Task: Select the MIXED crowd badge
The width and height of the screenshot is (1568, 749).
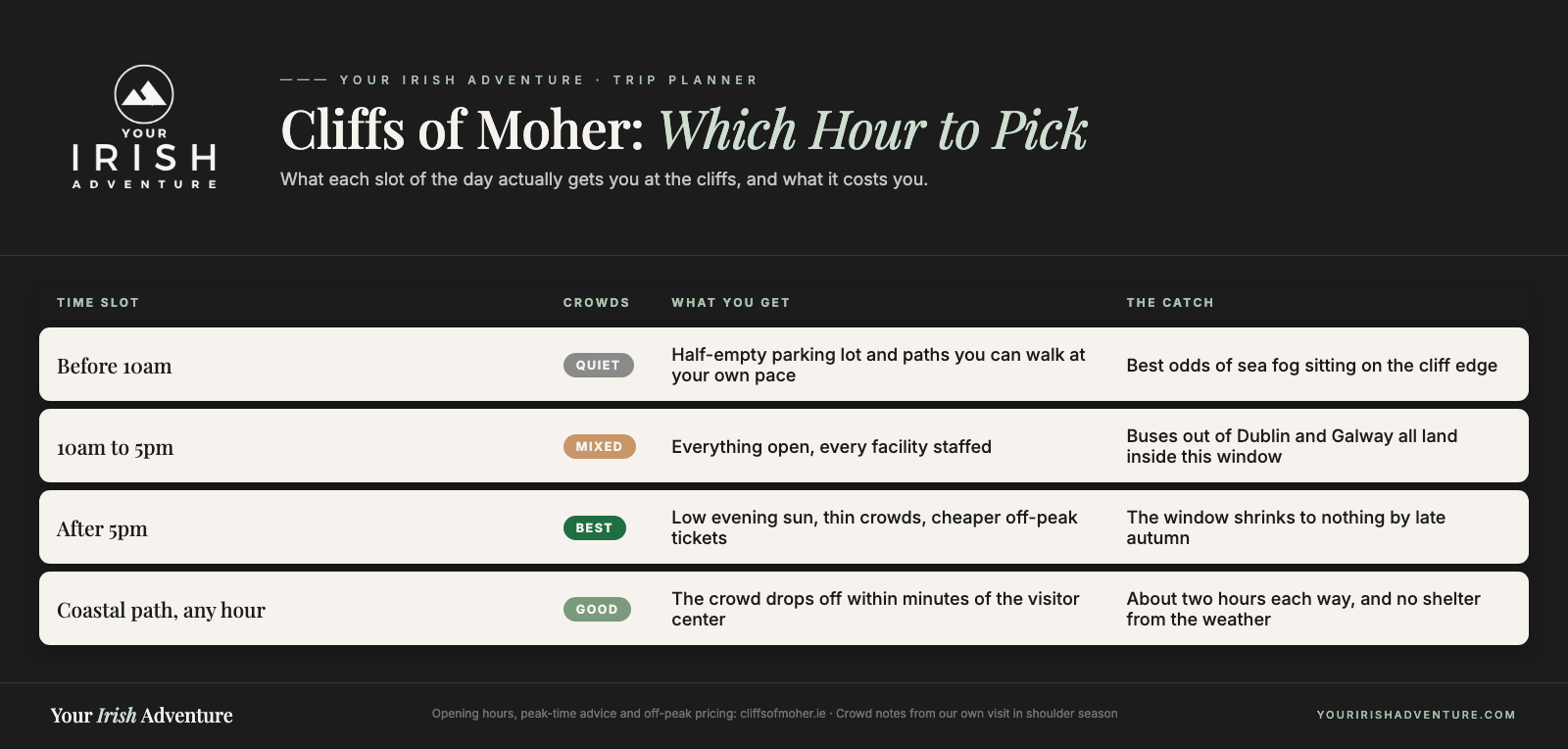Action: click(x=599, y=446)
